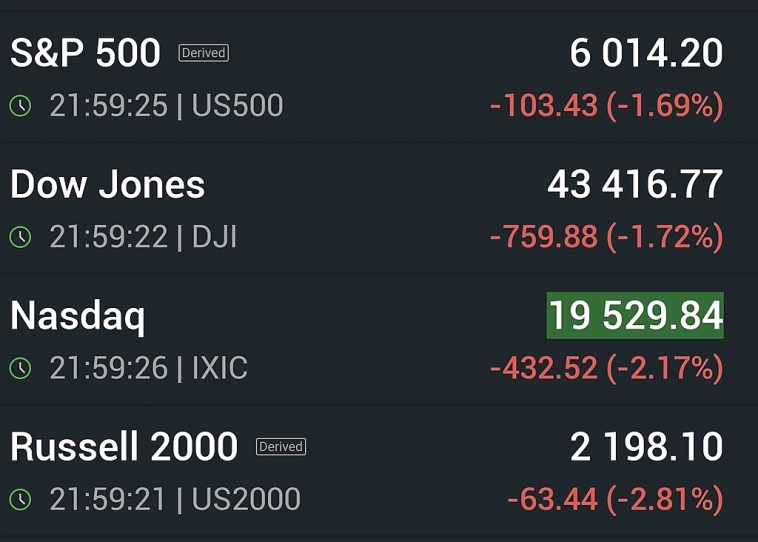Click the IXIC ticker symbol
Viewport: 758px width, 542px height.
point(219,368)
